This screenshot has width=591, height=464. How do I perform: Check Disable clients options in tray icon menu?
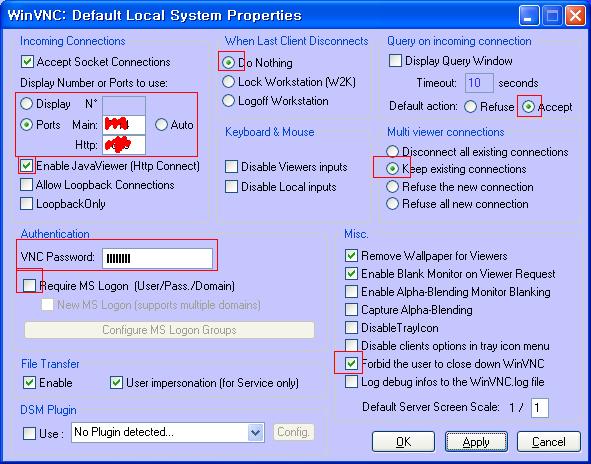[x=351, y=346]
